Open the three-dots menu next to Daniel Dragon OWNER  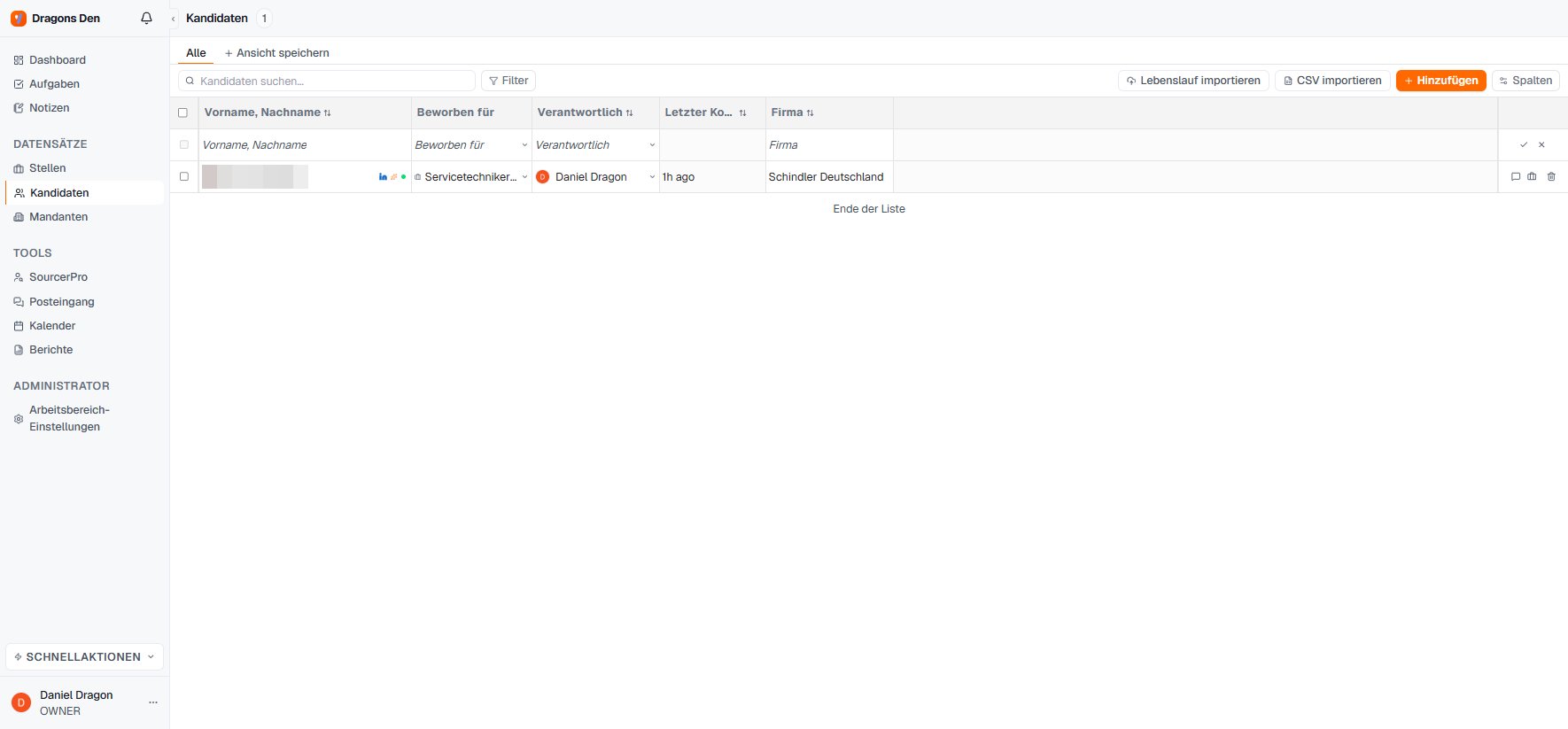[153, 702]
